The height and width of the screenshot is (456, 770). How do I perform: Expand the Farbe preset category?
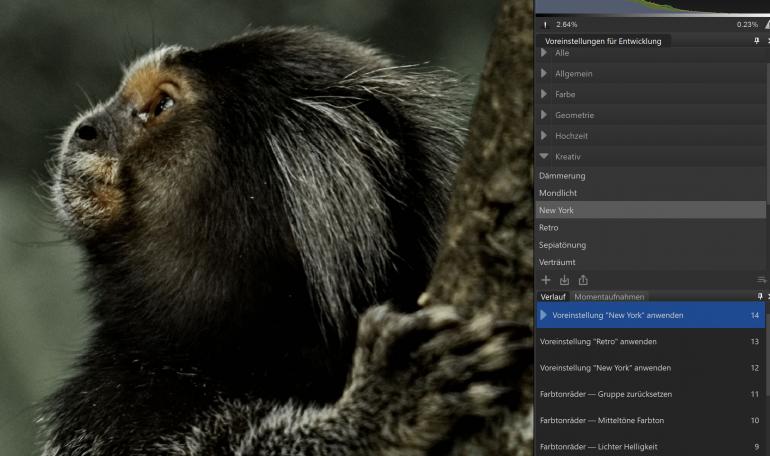pos(544,94)
